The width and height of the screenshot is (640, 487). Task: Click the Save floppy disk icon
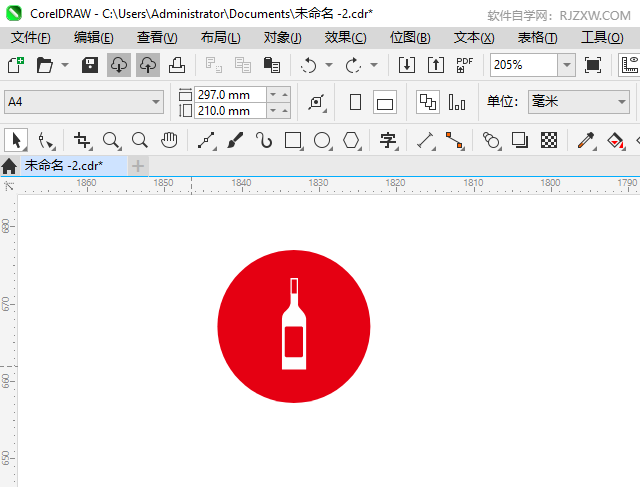point(89,65)
